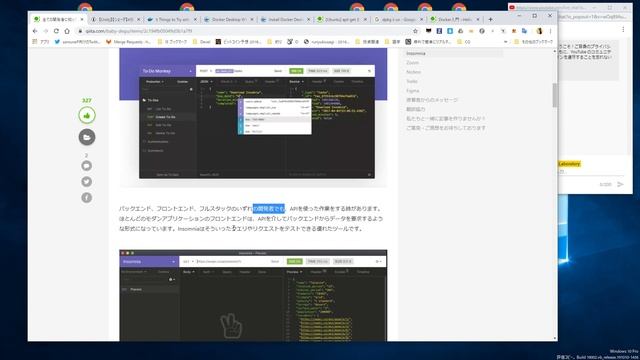The image size is (640, 360).
Task: Go back with browser back arrow
Action: click(x=35, y=31)
